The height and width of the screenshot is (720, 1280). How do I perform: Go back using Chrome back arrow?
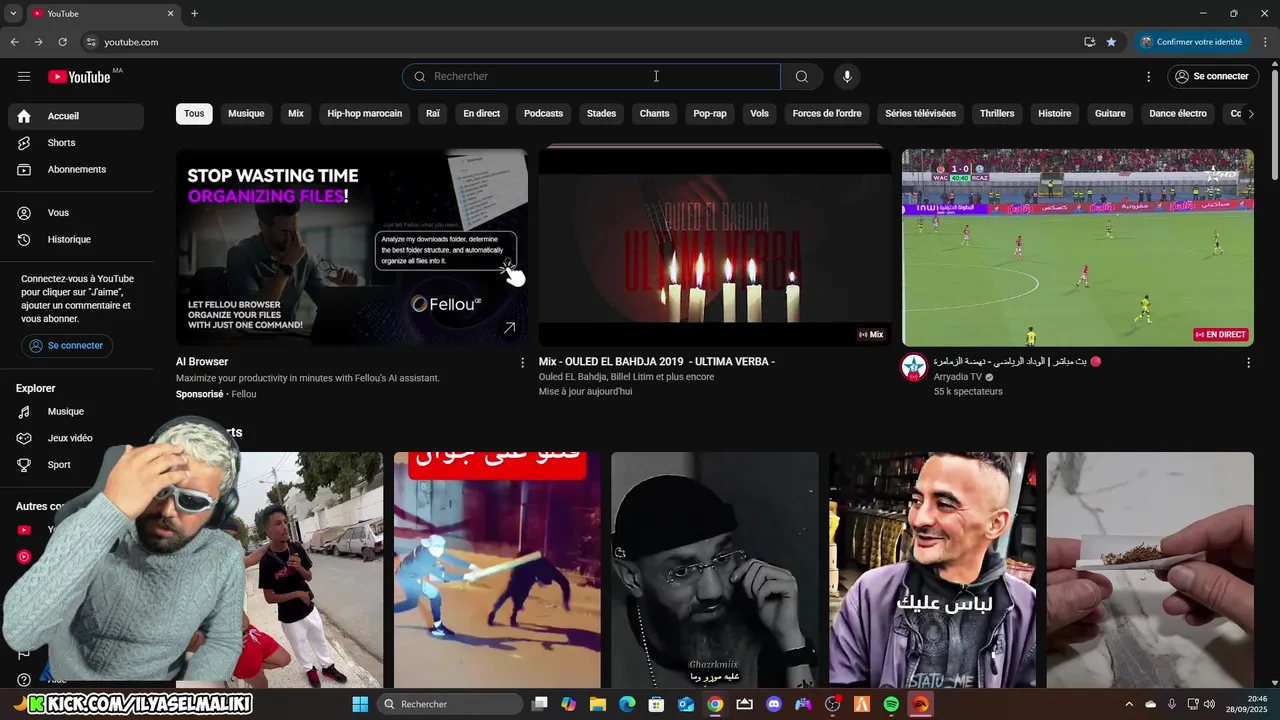14,42
